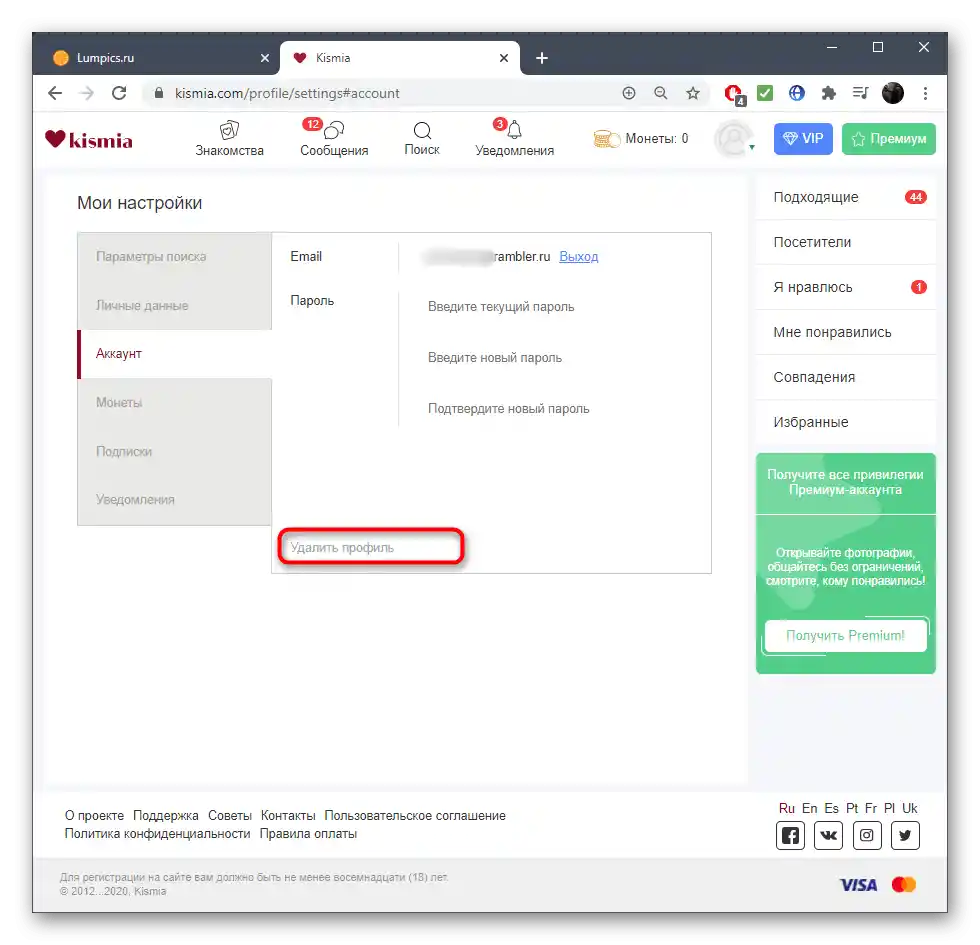This screenshot has height=945, width=980.
Task: Open Сообщения with 12 unread
Action: 334,138
